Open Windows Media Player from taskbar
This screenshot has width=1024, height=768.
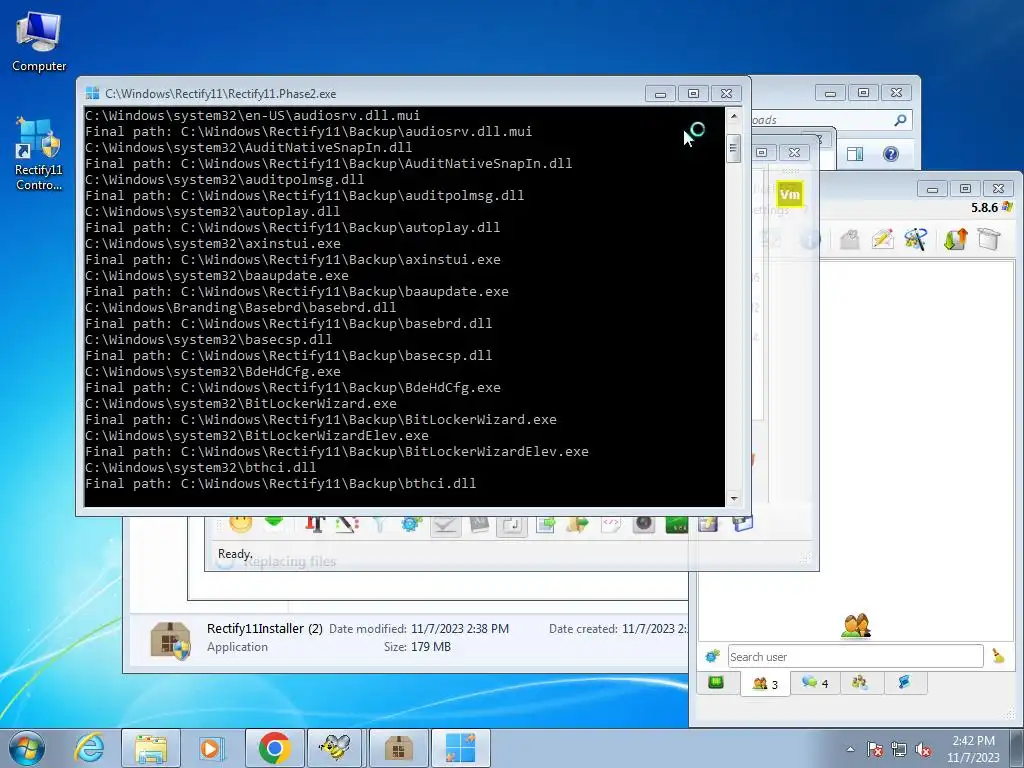tap(210, 748)
